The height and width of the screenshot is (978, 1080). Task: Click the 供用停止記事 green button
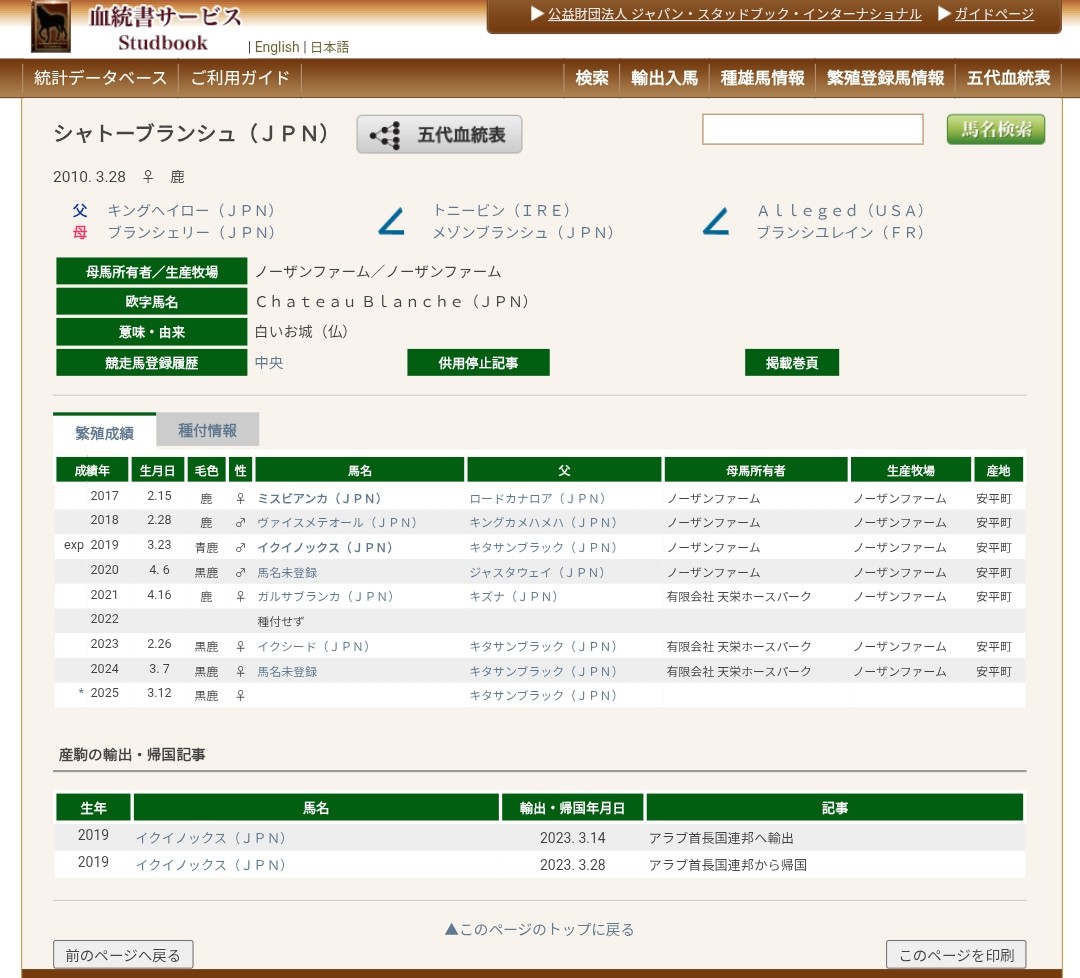tap(478, 363)
